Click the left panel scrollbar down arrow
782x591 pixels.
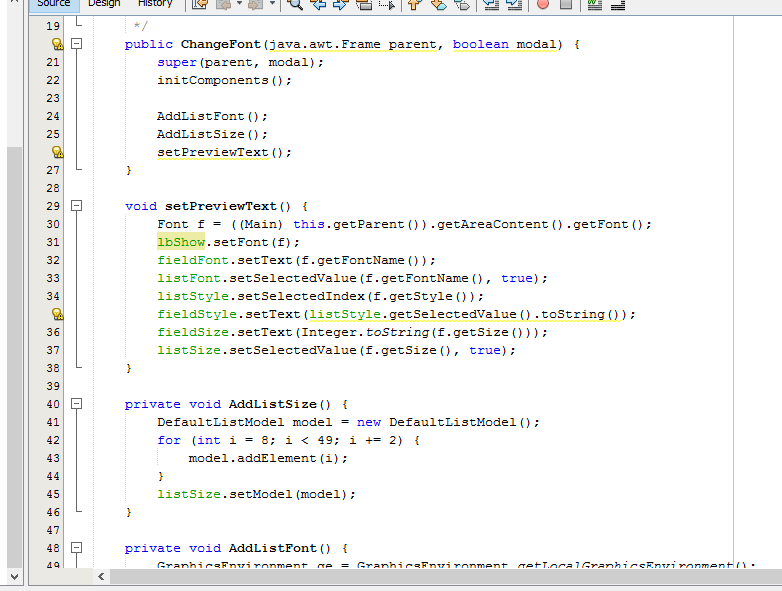tap(14, 577)
